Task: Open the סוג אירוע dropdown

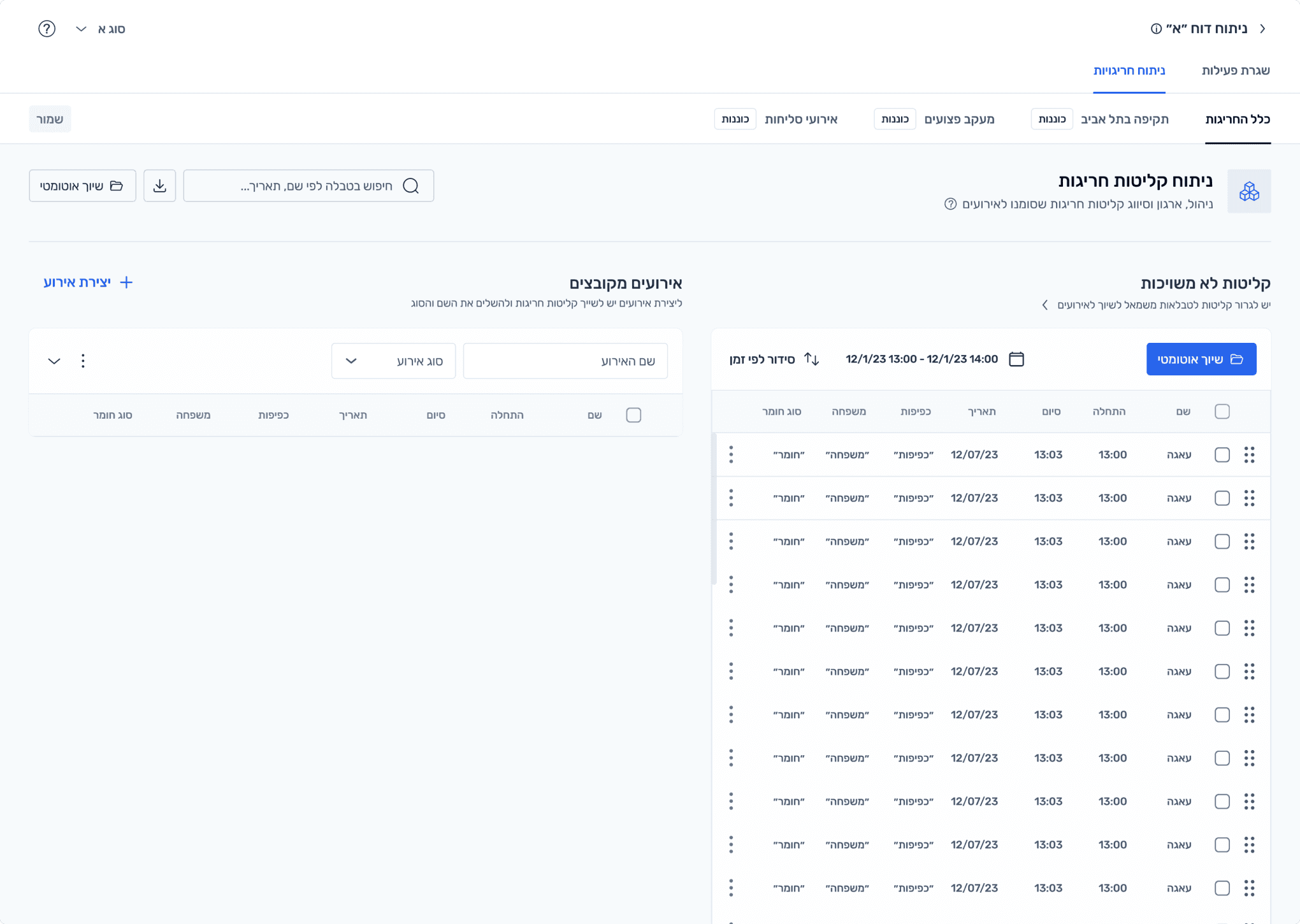Action: (x=393, y=361)
